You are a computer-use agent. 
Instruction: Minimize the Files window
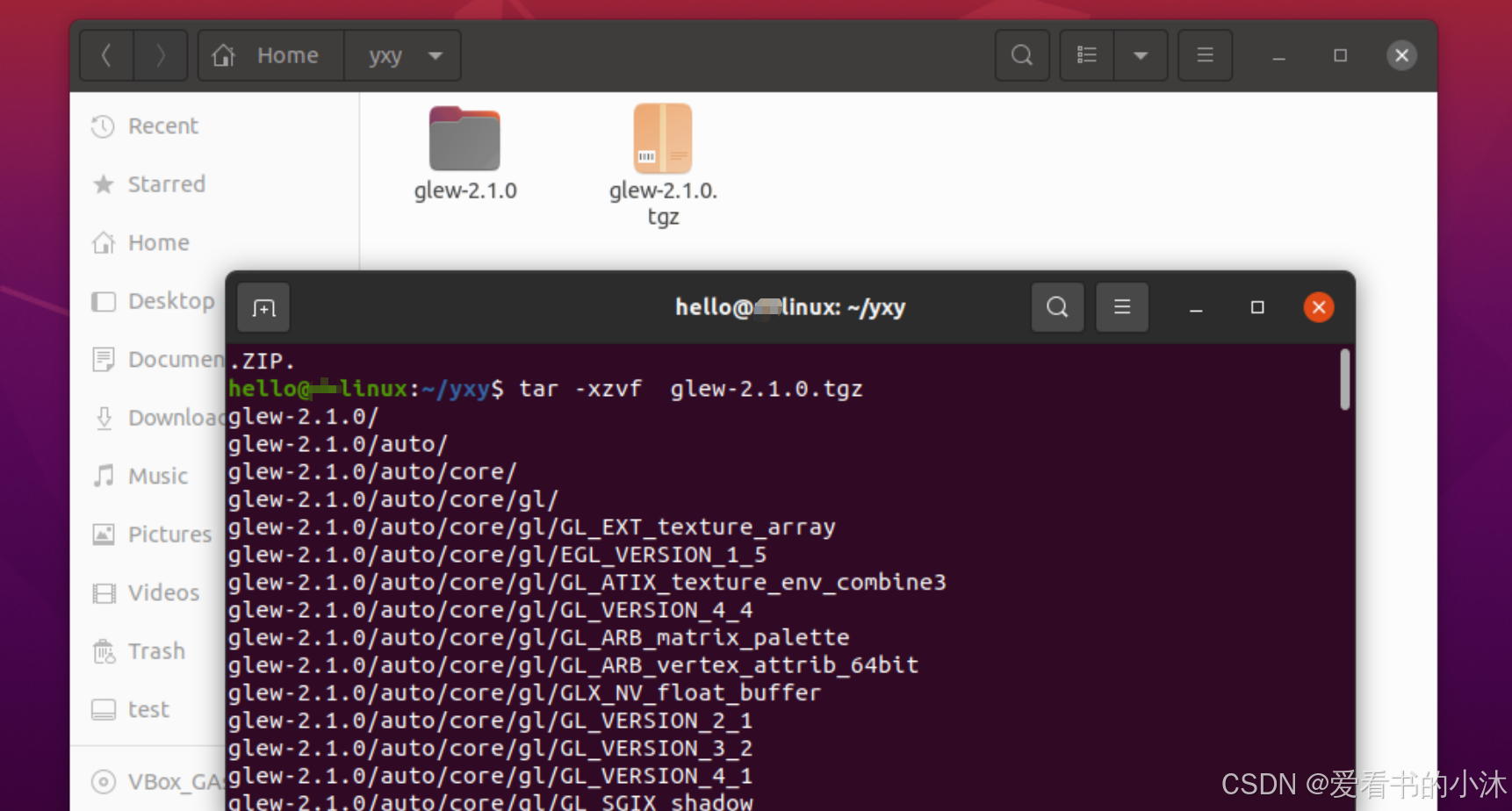pos(1279,56)
